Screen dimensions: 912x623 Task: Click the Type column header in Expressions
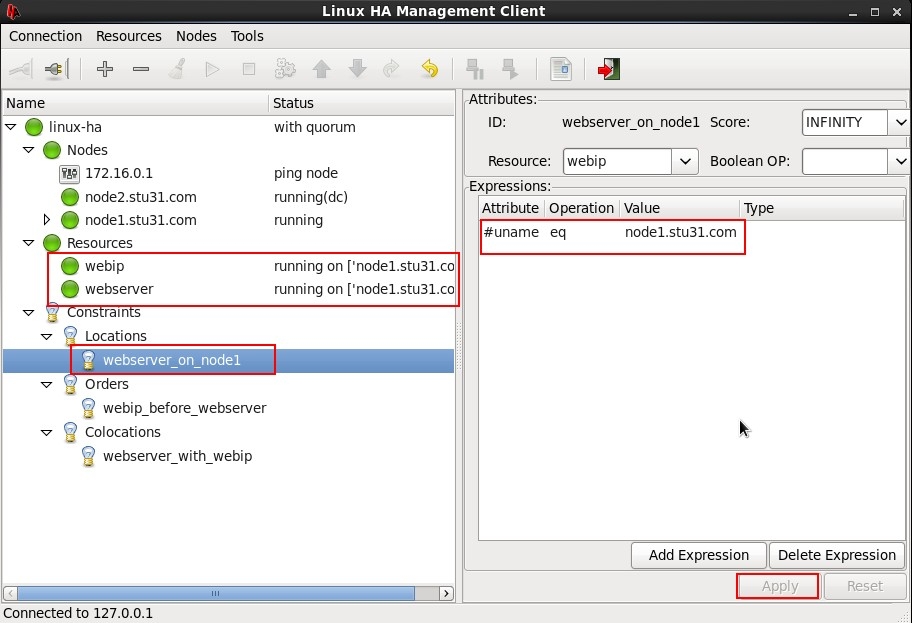[x=821, y=208]
